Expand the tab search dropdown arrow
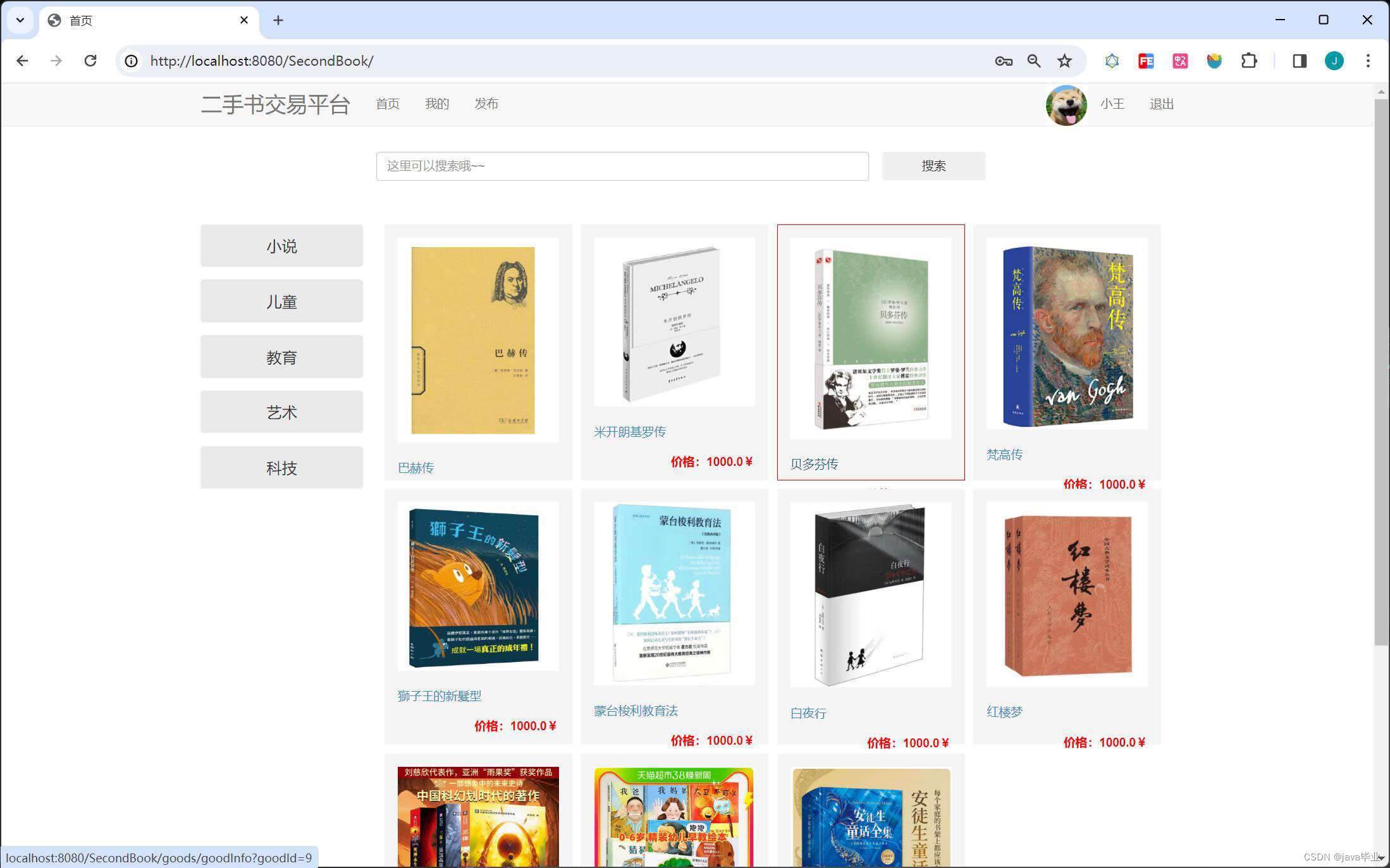 (x=20, y=20)
